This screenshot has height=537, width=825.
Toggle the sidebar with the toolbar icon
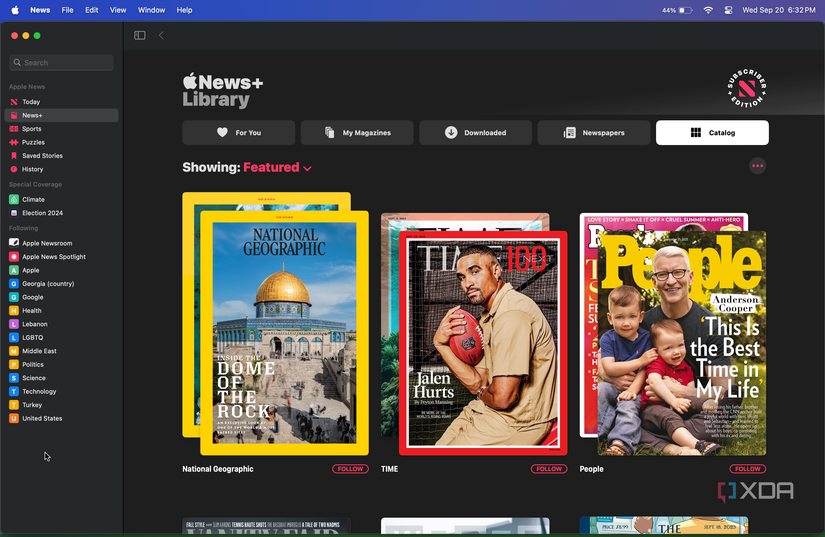click(139, 35)
